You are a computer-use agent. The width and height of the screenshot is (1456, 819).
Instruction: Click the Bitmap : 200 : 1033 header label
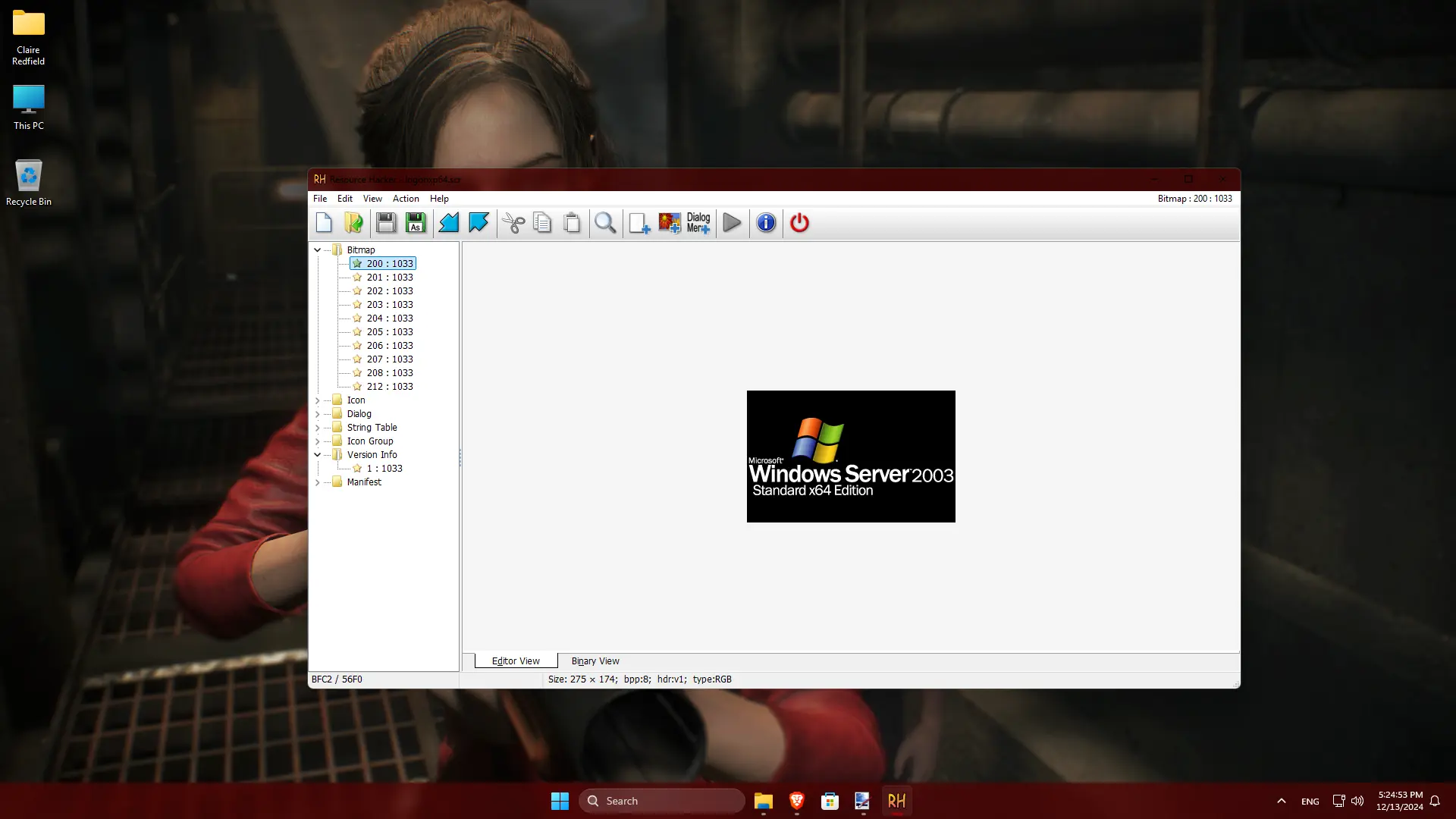tap(1194, 199)
